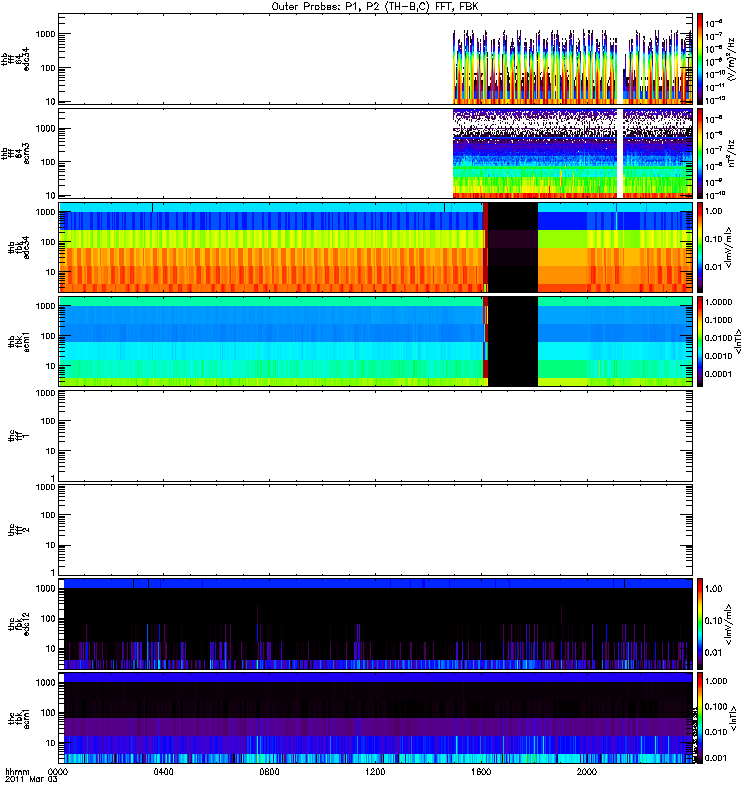
Task: Click the (V/m)²/Hz unit label
Action: click(x=732, y=59)
